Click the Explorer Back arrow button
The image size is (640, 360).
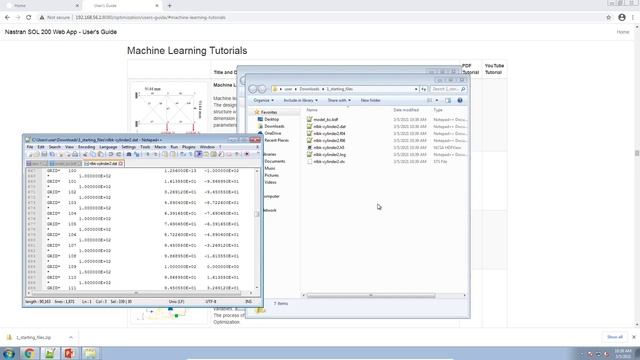click(x=253, y=89)
